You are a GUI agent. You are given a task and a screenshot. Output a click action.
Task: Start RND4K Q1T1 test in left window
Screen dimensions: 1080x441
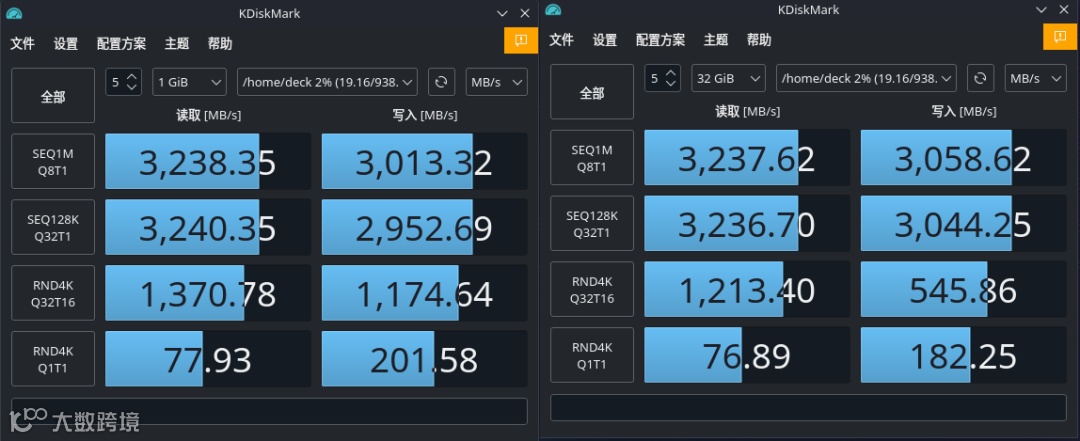pos(53,359)
